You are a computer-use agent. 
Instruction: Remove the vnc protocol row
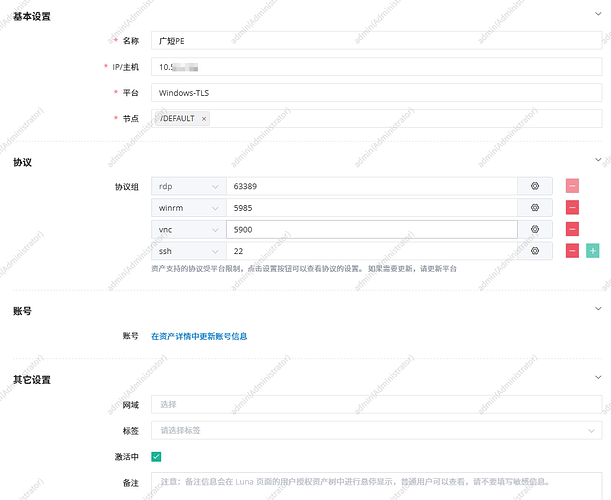click(573, 229)
